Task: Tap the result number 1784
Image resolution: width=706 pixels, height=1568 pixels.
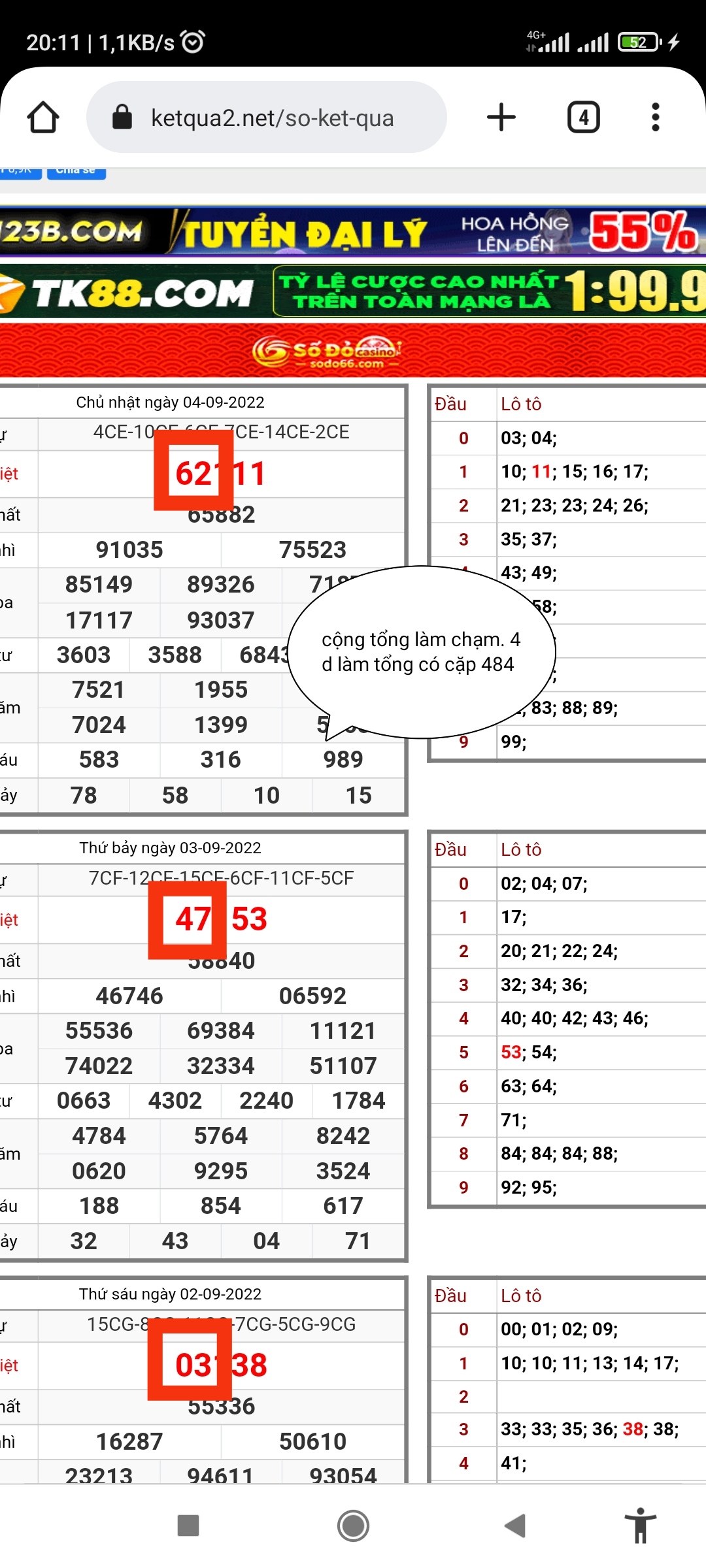Action: (x=358, y=1101)
